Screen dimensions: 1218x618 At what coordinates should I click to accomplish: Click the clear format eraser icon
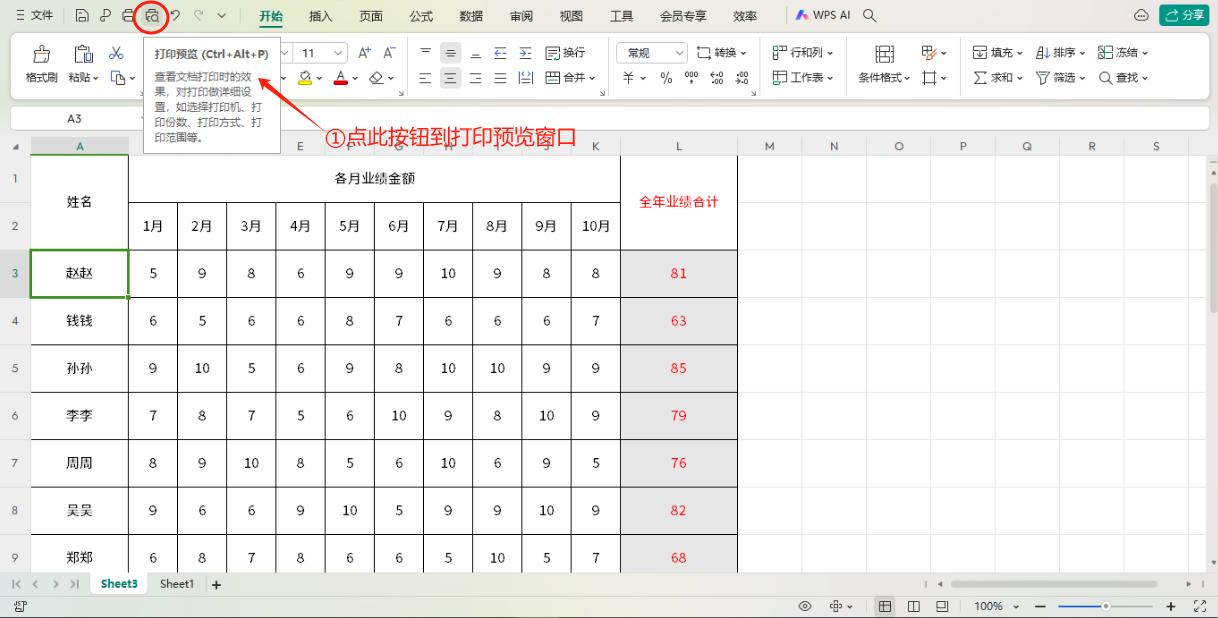tap(376, 77)
